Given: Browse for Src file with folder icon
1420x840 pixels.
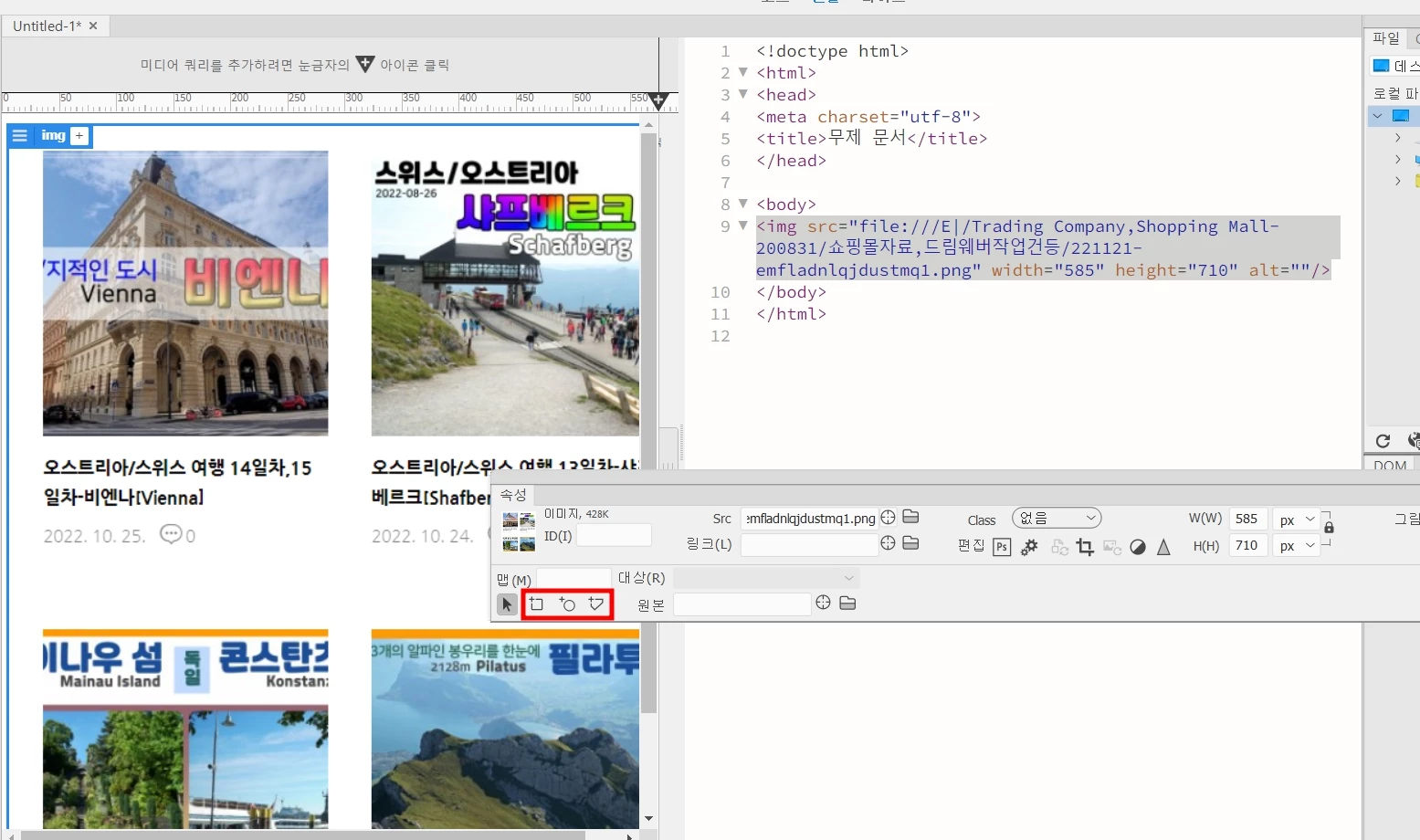Looking at the screenshot, I should tap(910, 517).
